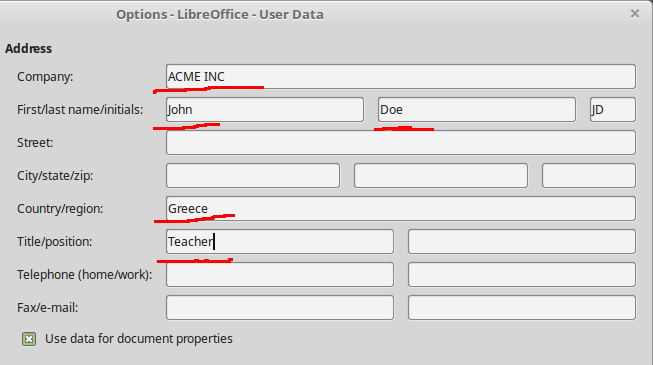Click the e-mail input field
This screenshot has height=365, width=653.
[522, 308]
